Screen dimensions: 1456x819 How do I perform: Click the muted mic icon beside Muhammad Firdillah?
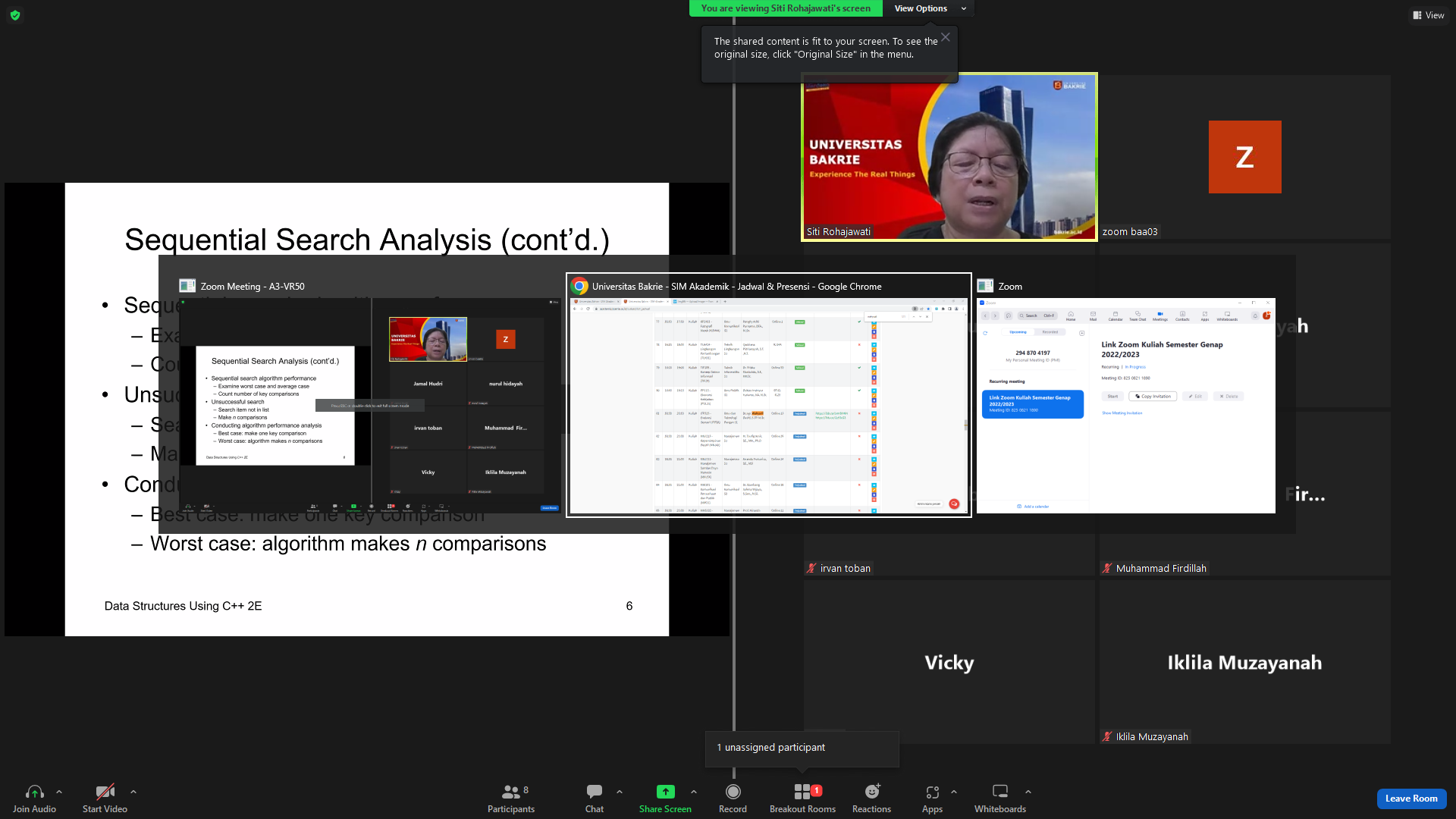(1107, 568)
